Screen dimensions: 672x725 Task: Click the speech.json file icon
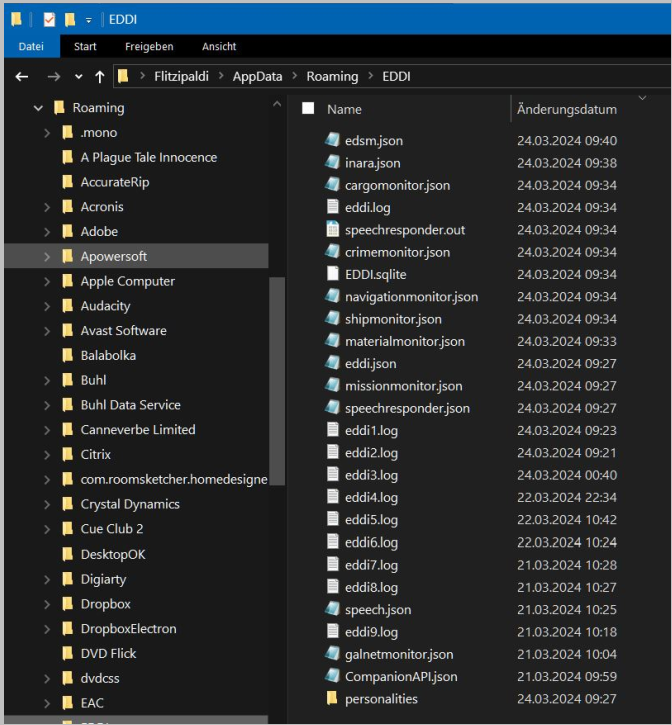[333, 609]
